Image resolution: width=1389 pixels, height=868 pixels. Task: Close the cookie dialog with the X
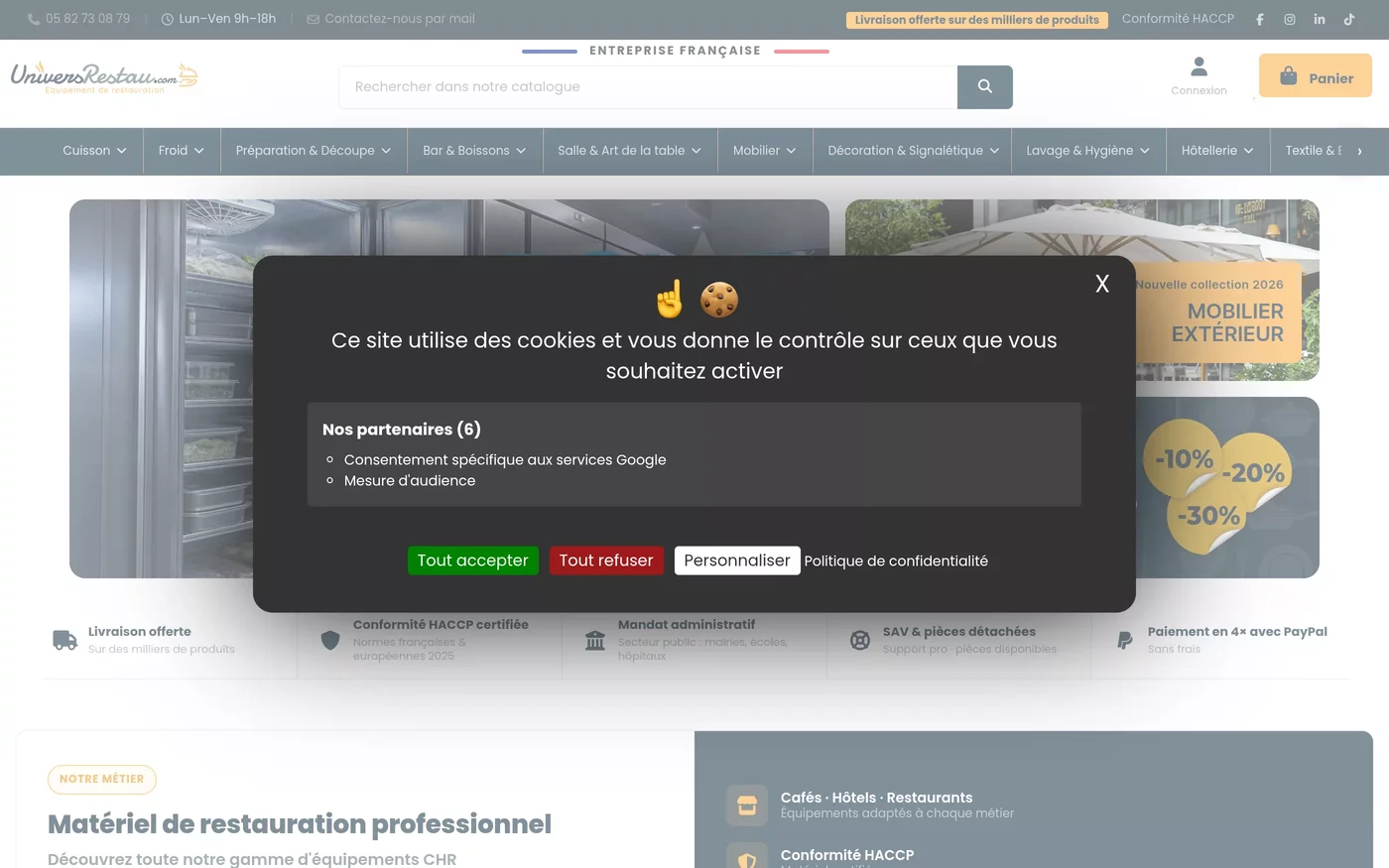pos(1102,284)
